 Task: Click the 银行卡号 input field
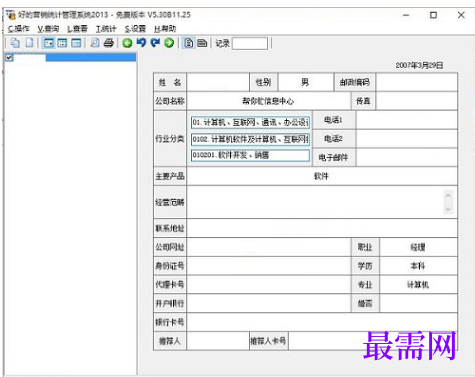[322, 322]
